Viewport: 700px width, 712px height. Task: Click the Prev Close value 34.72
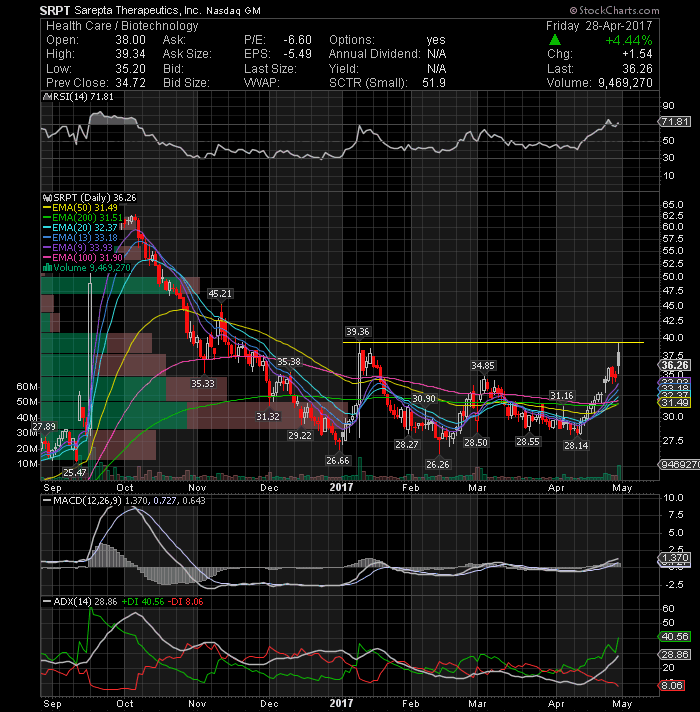click(x=130, y=83)
